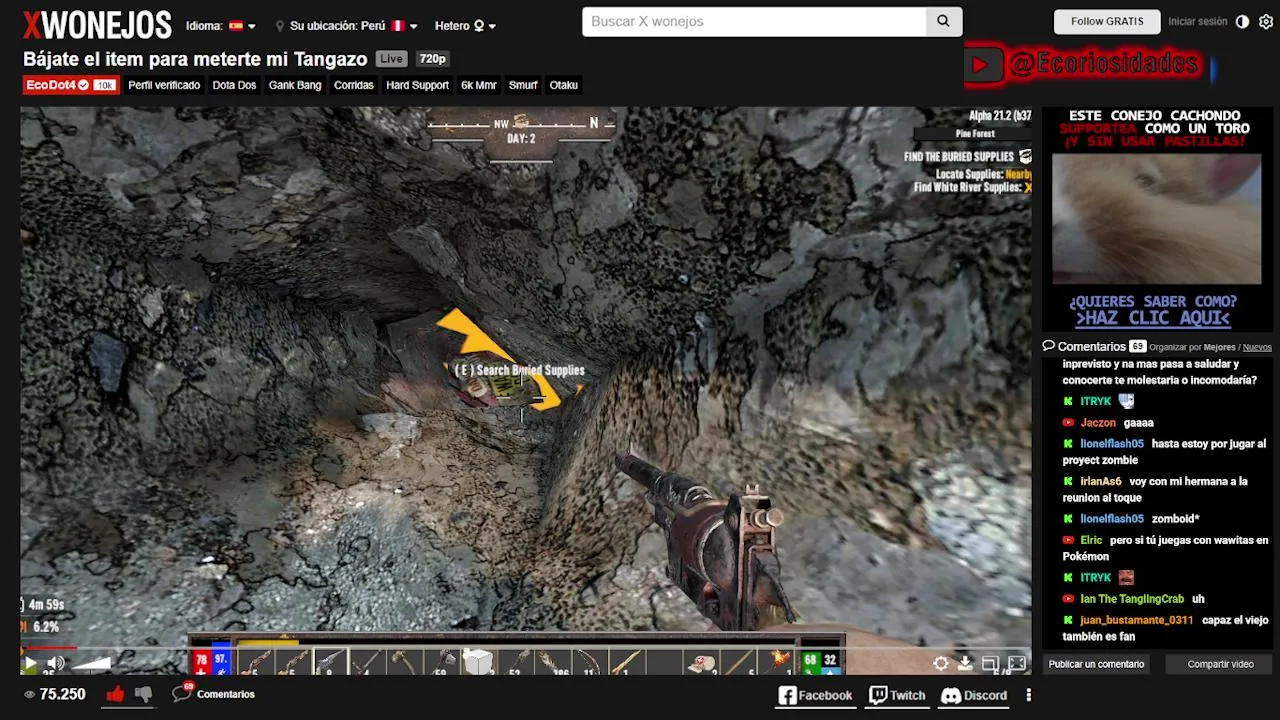Screen dimensions: 1280x720
Task: Click the 75.250 view count
Action: click(x=62, y=694)
